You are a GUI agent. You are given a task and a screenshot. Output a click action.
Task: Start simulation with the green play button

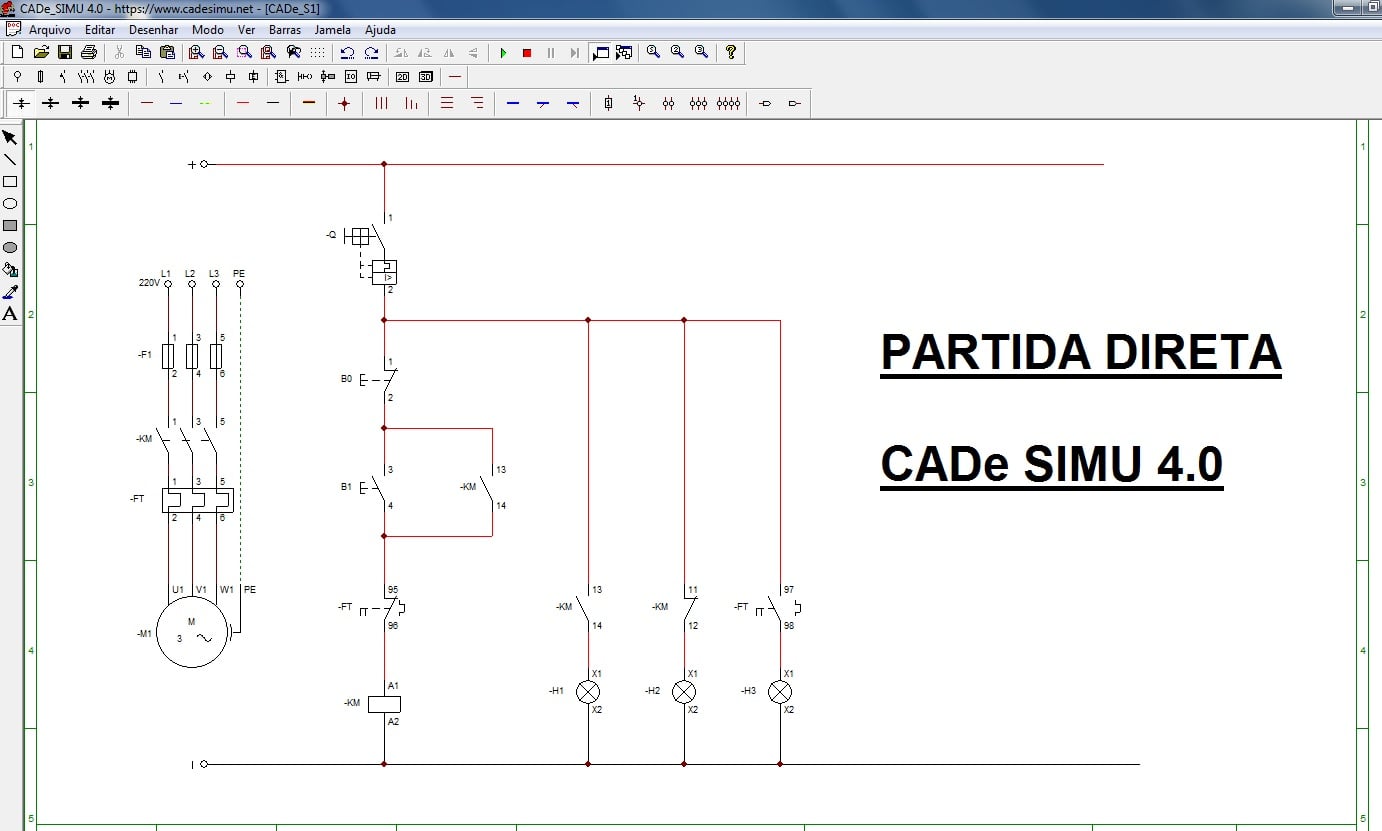tap(503, 52)
